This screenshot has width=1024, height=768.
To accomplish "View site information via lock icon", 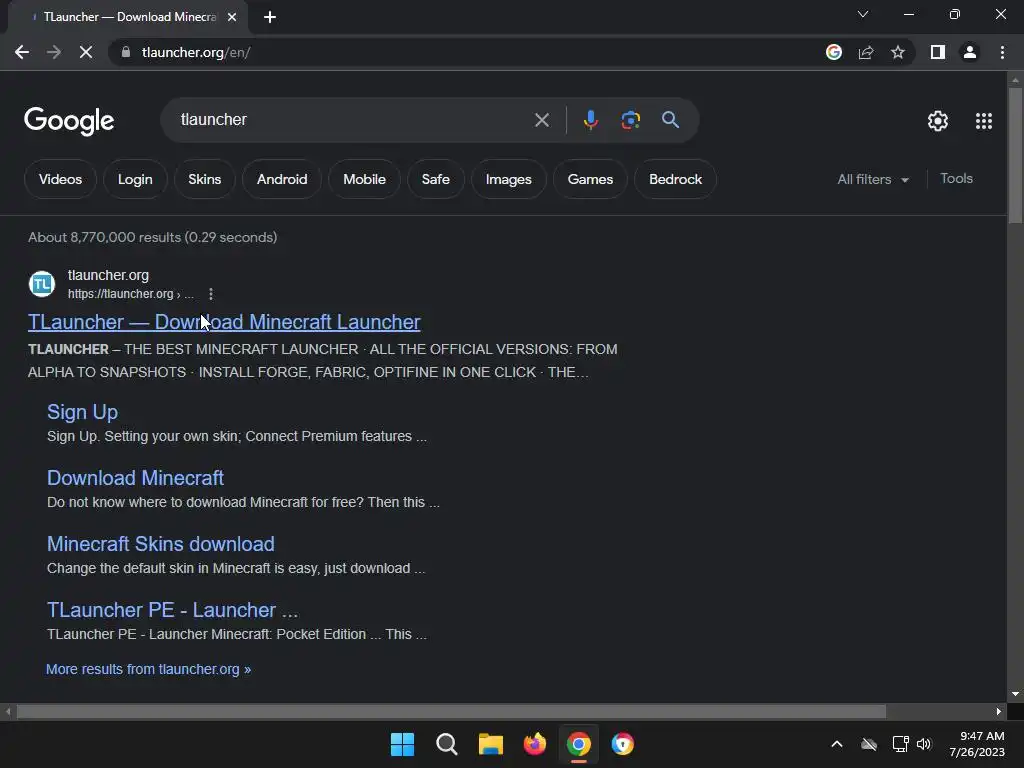I will (x=125, y=52).
